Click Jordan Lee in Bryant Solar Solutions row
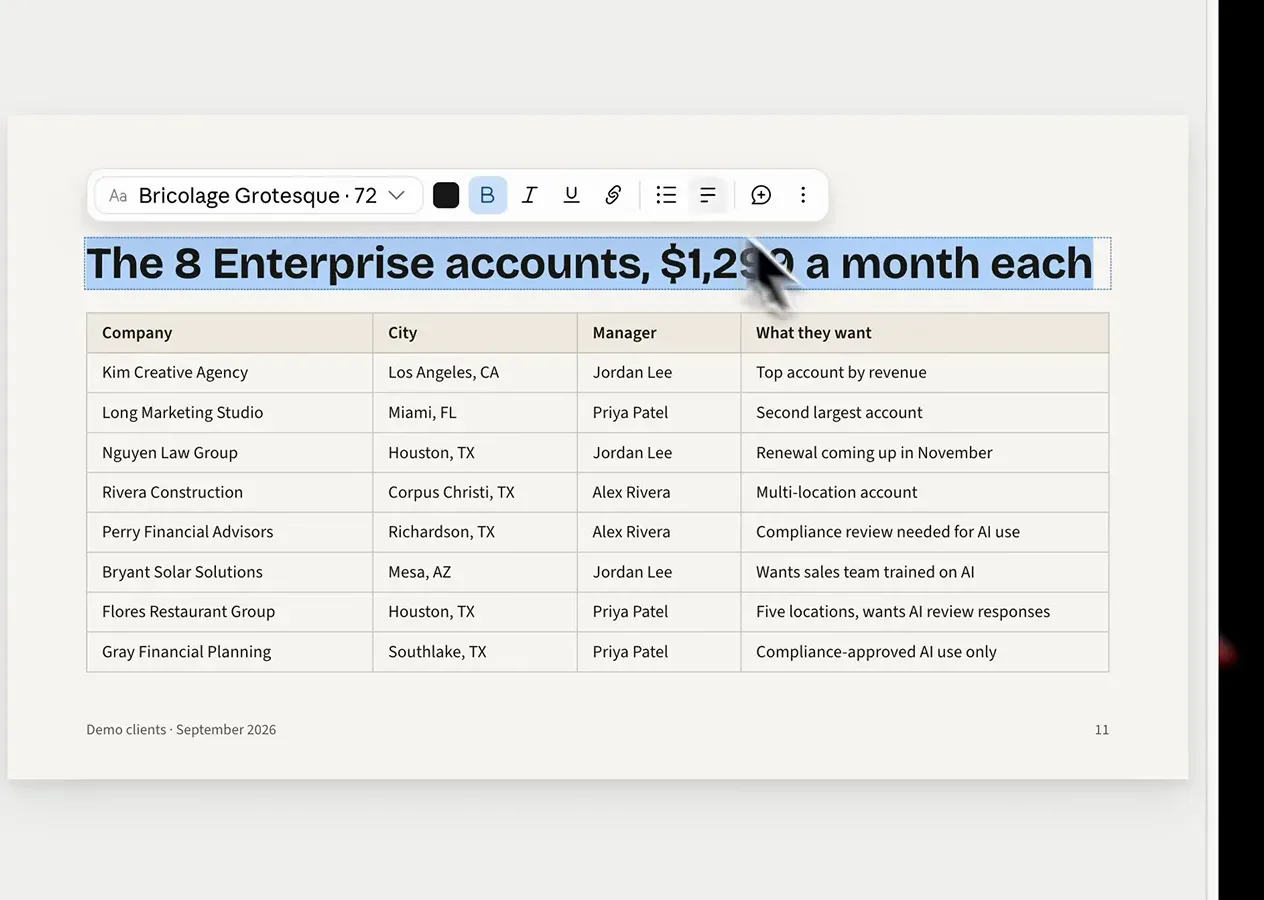The height and width of the screenshot is (900, 1264). tap(659, 572)
